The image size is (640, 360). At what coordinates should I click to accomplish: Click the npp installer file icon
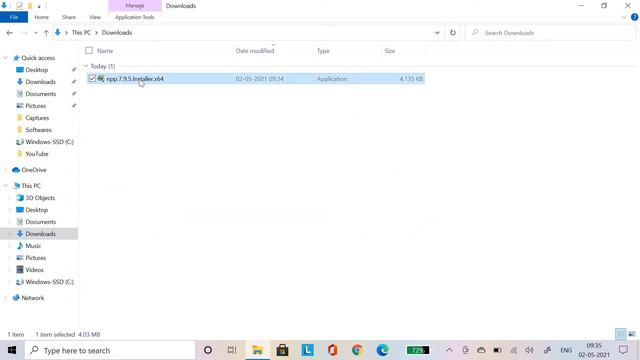[101, 78]
